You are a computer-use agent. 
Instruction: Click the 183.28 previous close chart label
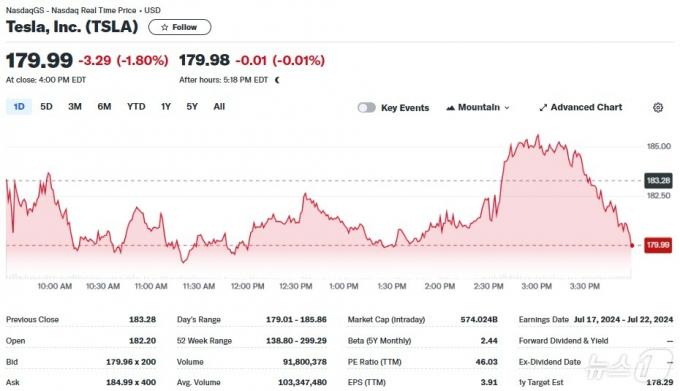tap(658, 180)
